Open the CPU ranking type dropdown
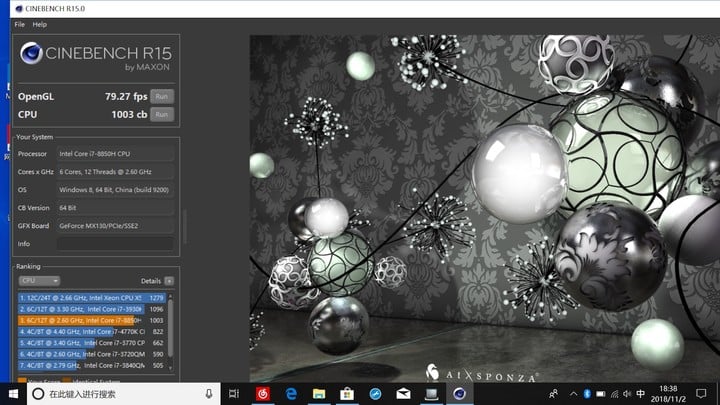 coord(39,281)
